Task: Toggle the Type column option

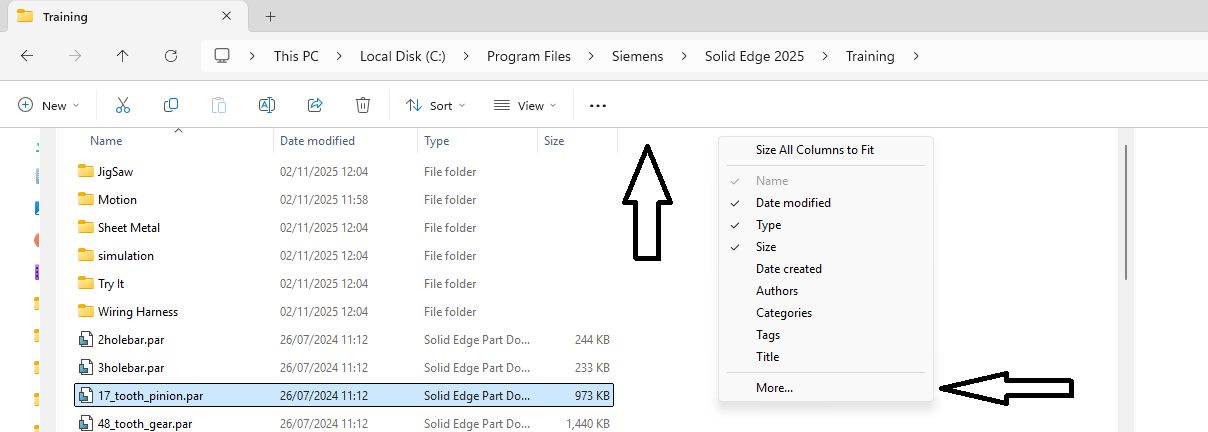Action: (x=826, y=225)
